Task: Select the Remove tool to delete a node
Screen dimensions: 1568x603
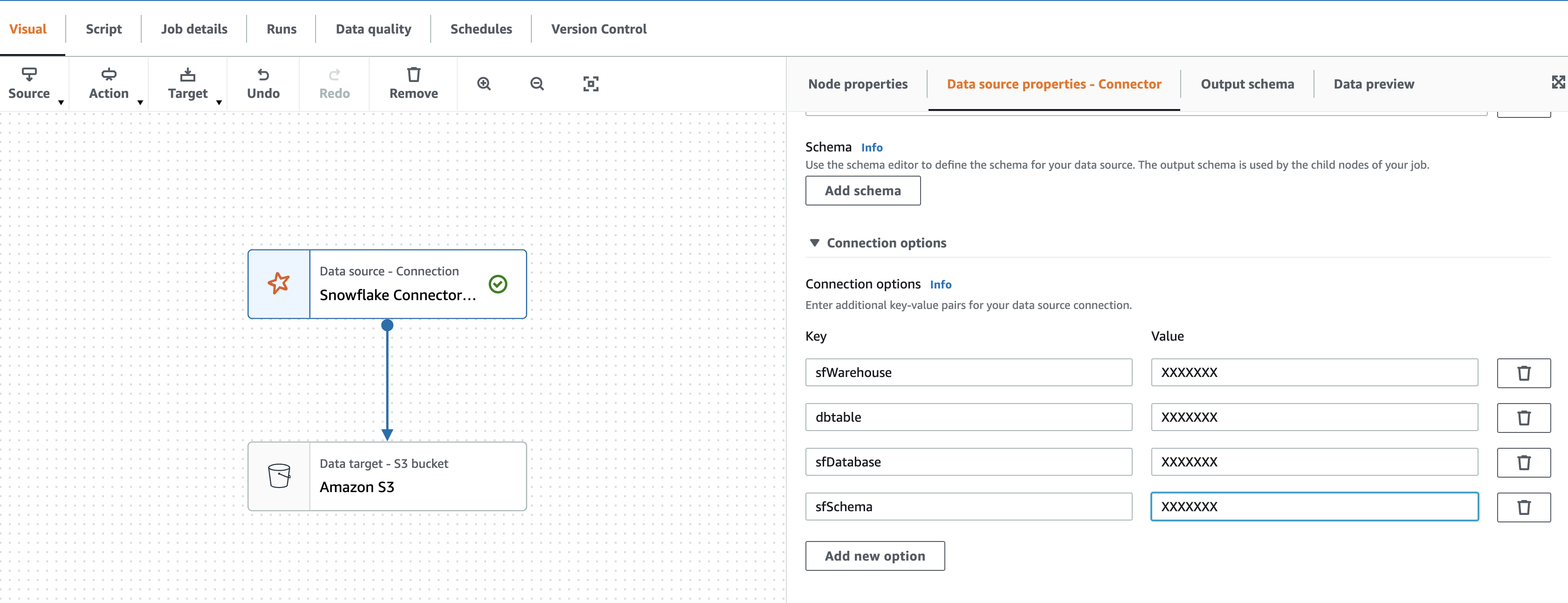Action: pyautogui.click(x=413, y=83)
